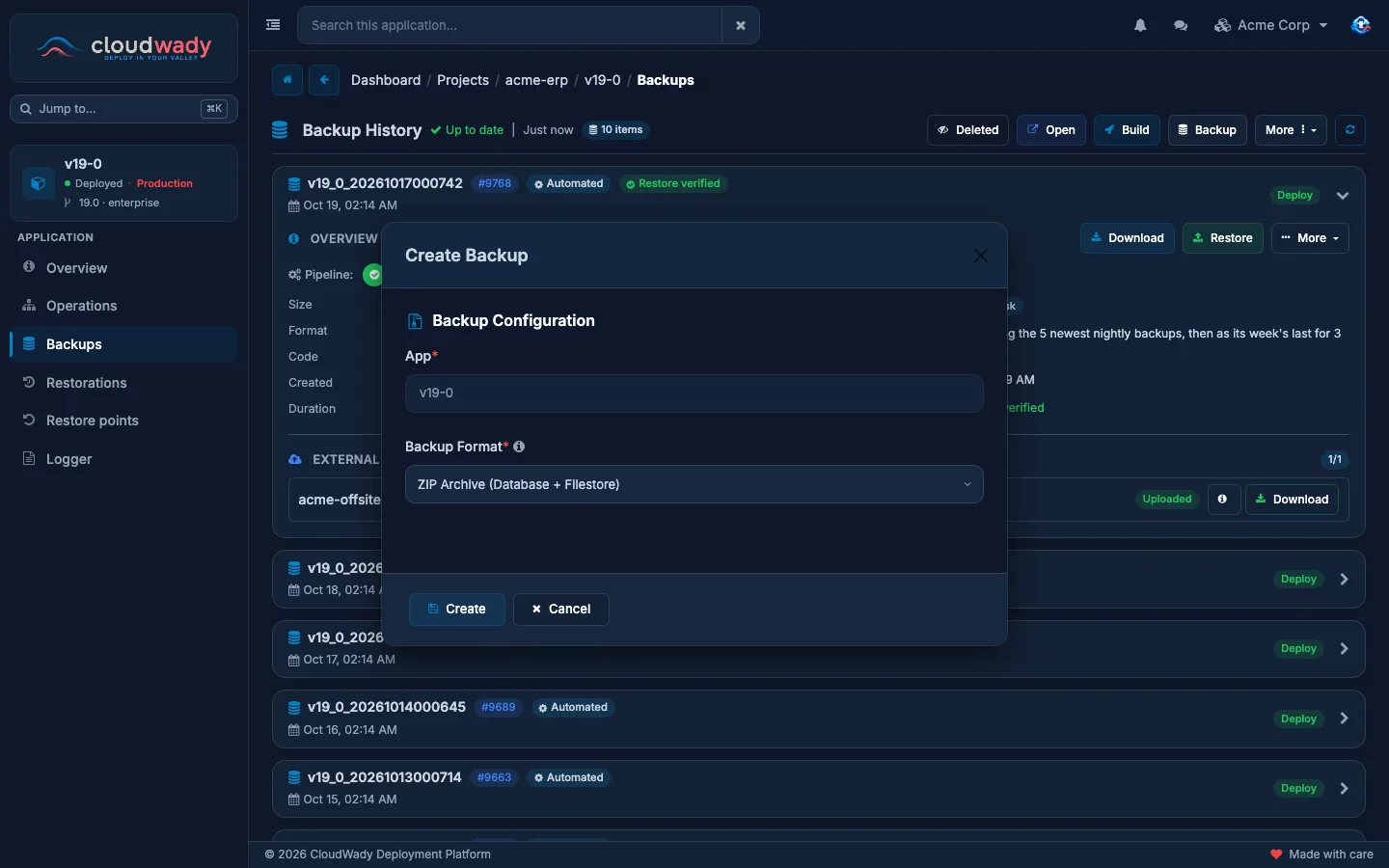Click the Create button in the dialog
This screenshot has width=1389, height=868.
457,610
